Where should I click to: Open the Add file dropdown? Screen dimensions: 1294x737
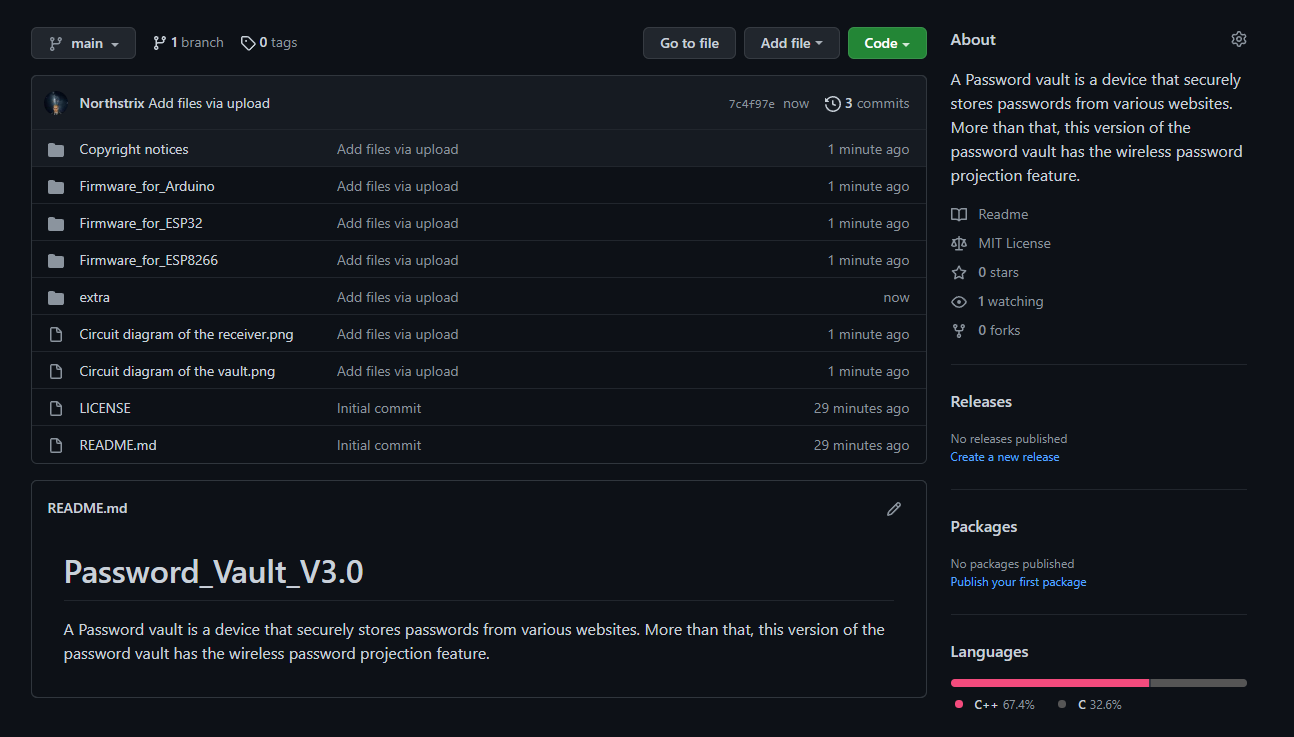point(791,42)
